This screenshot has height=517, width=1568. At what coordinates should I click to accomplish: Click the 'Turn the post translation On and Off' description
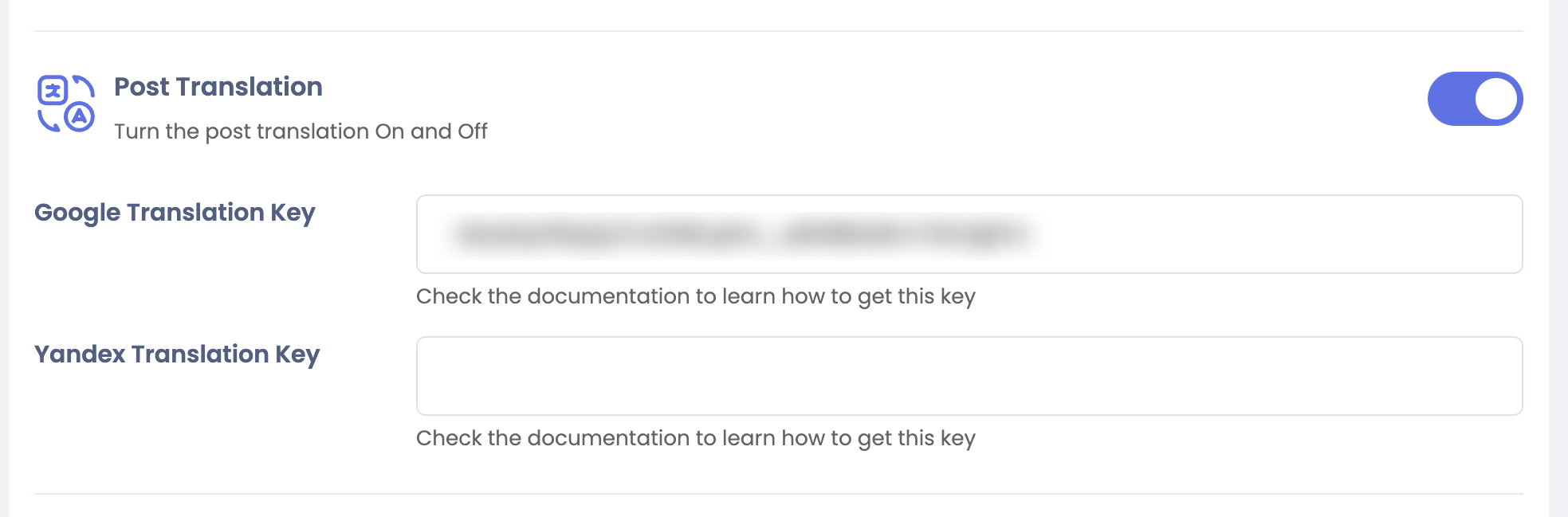(x=301, y=131)
